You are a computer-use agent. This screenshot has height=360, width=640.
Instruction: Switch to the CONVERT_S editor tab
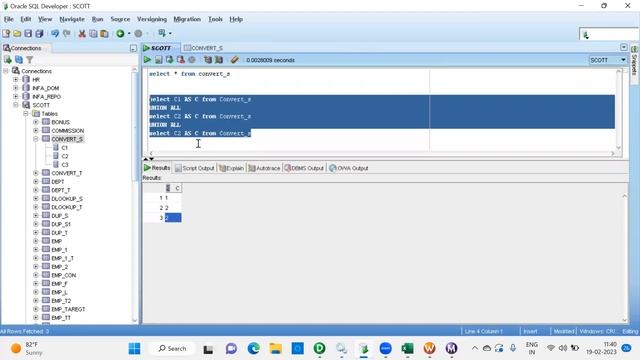[203, 48]
